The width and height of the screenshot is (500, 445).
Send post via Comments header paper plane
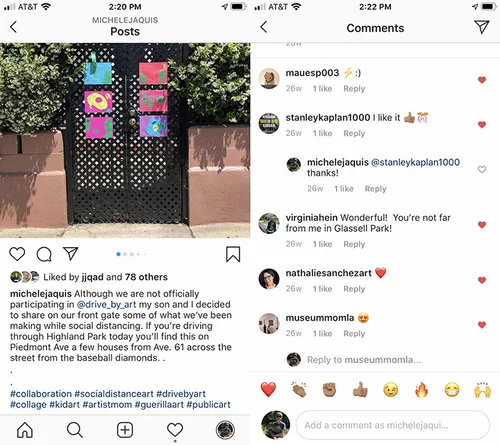pos(482,27)
